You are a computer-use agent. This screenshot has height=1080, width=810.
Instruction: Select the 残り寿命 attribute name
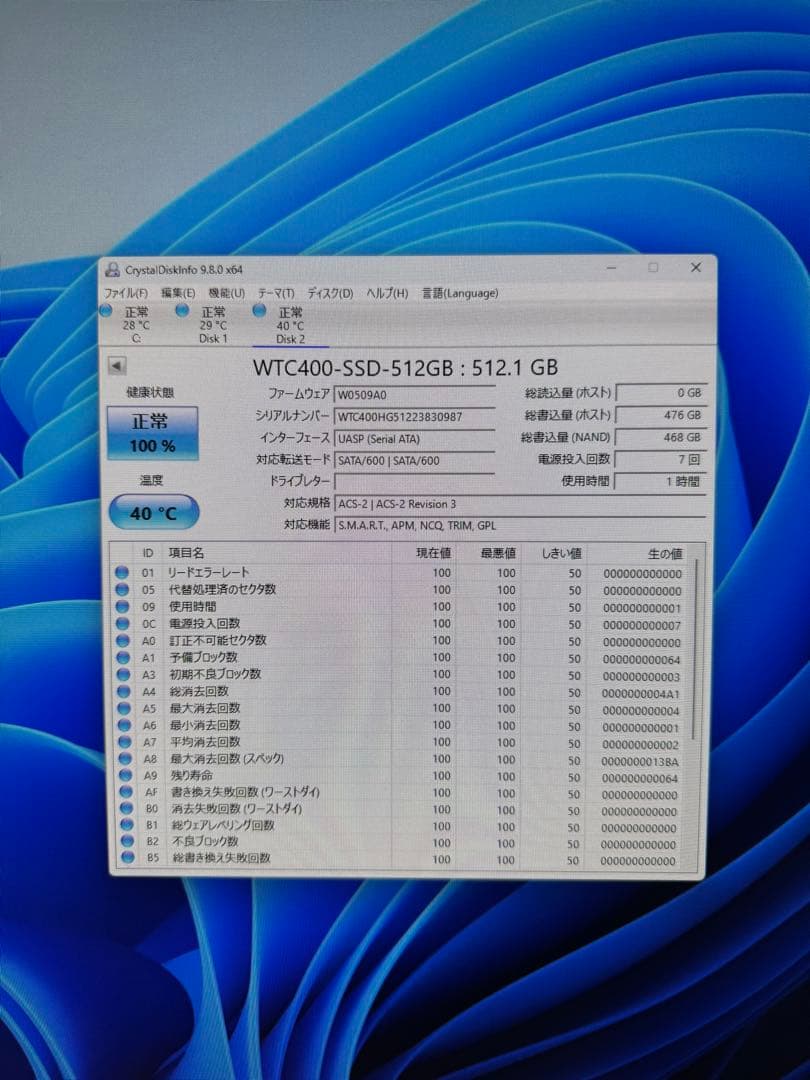click(192, 776)
